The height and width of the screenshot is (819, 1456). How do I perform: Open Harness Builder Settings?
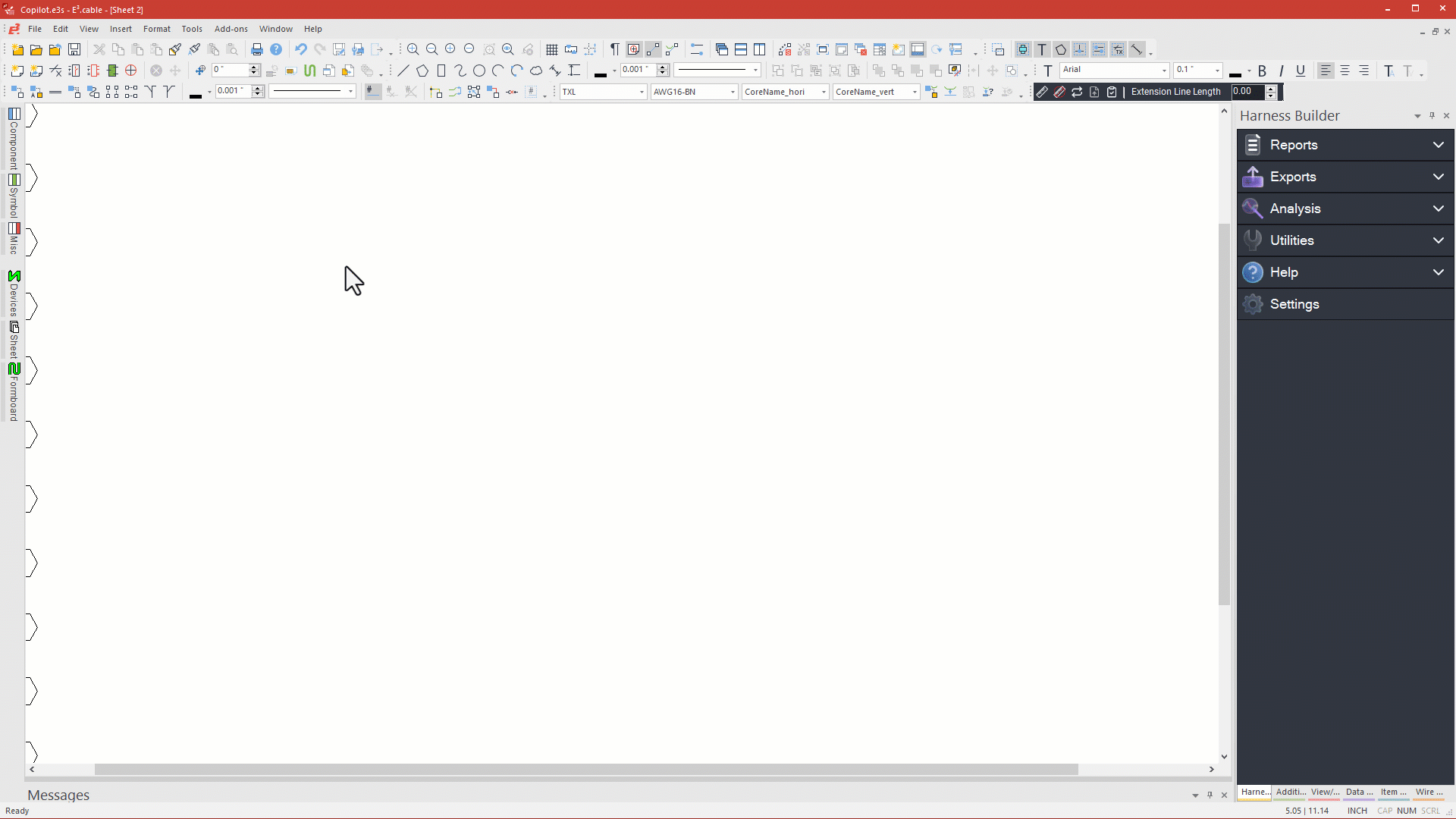coord(1294,304)
